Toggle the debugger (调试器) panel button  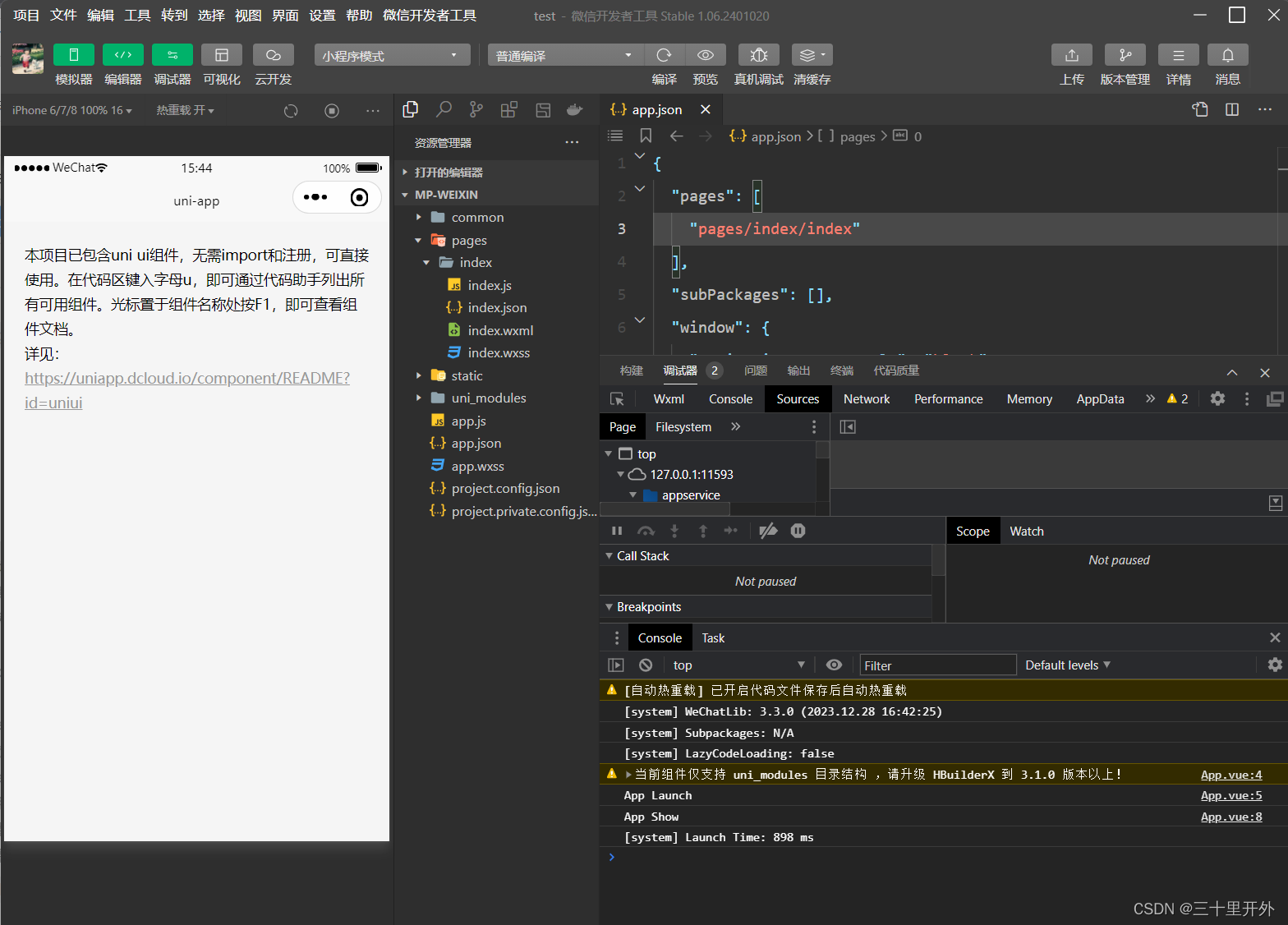[172, 55]
